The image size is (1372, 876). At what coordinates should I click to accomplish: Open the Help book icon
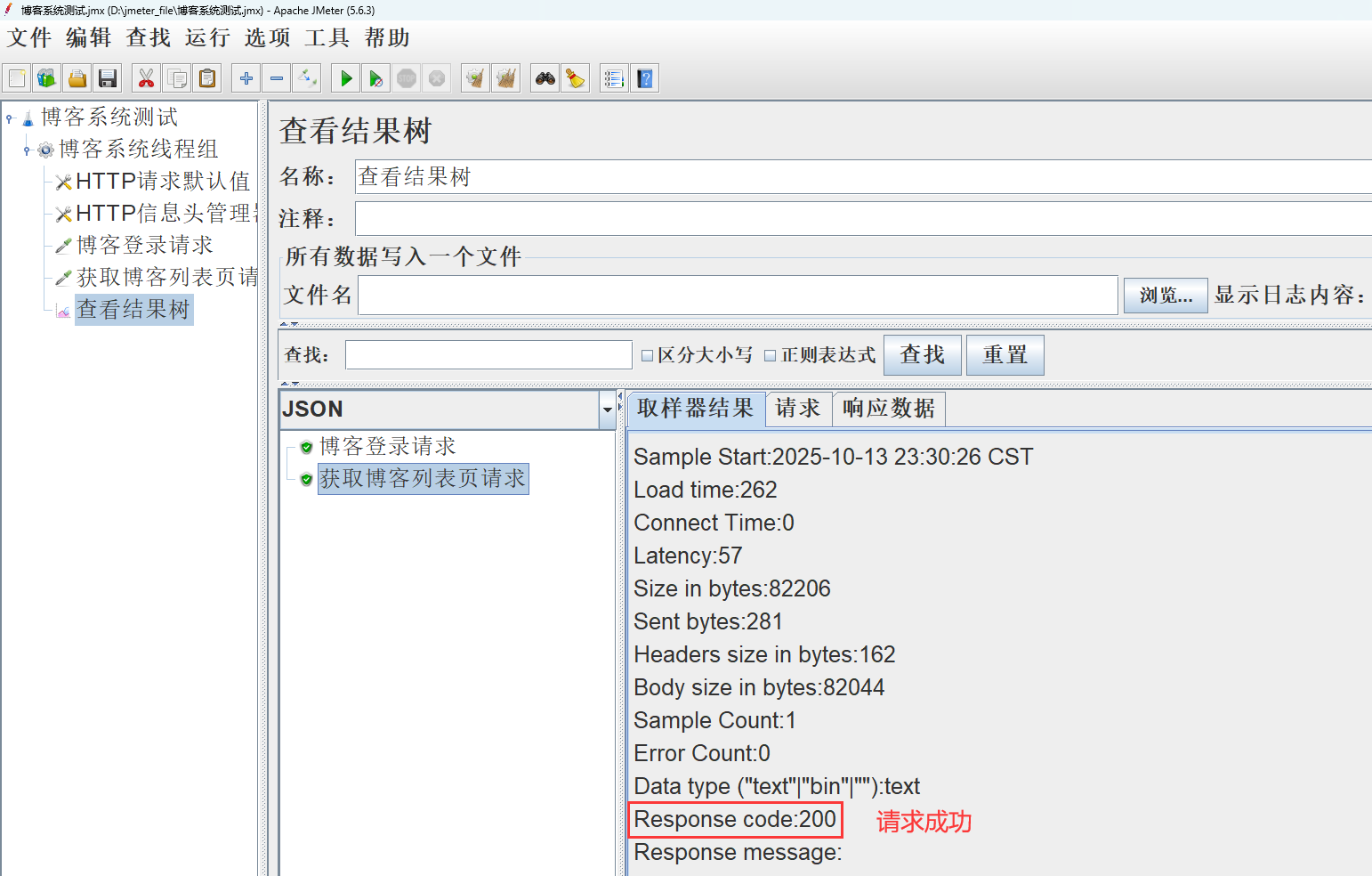click(645, 78)
